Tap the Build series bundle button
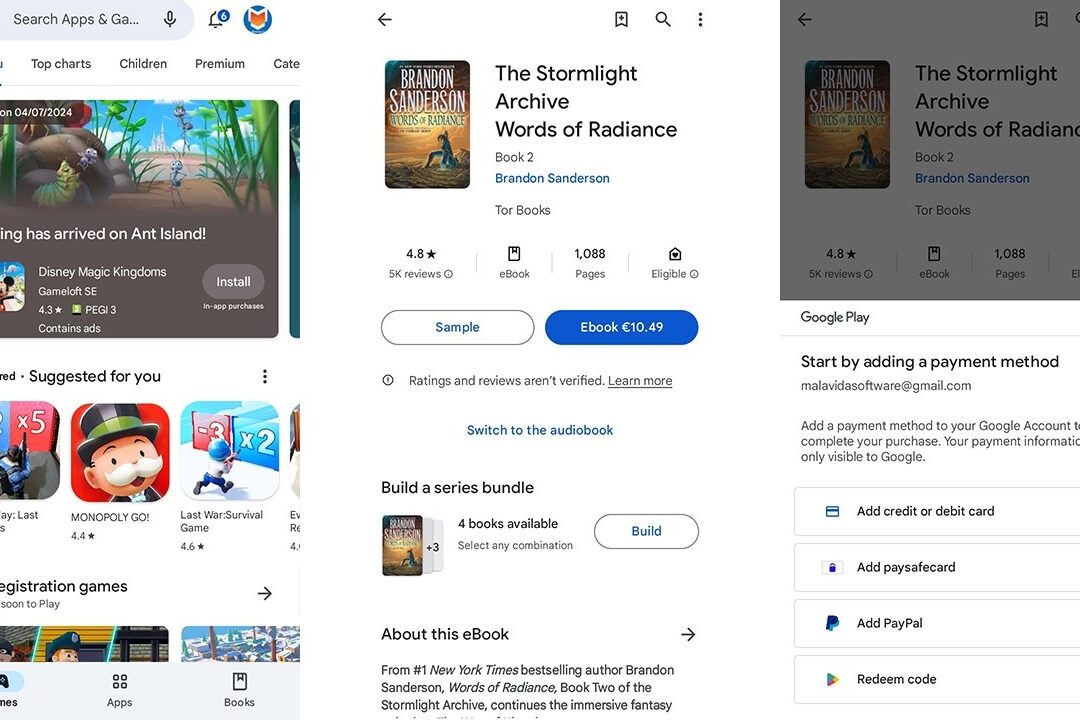The height and width of the screenshot is (720, 1080). pyautogui.click(x=646, y=531)
